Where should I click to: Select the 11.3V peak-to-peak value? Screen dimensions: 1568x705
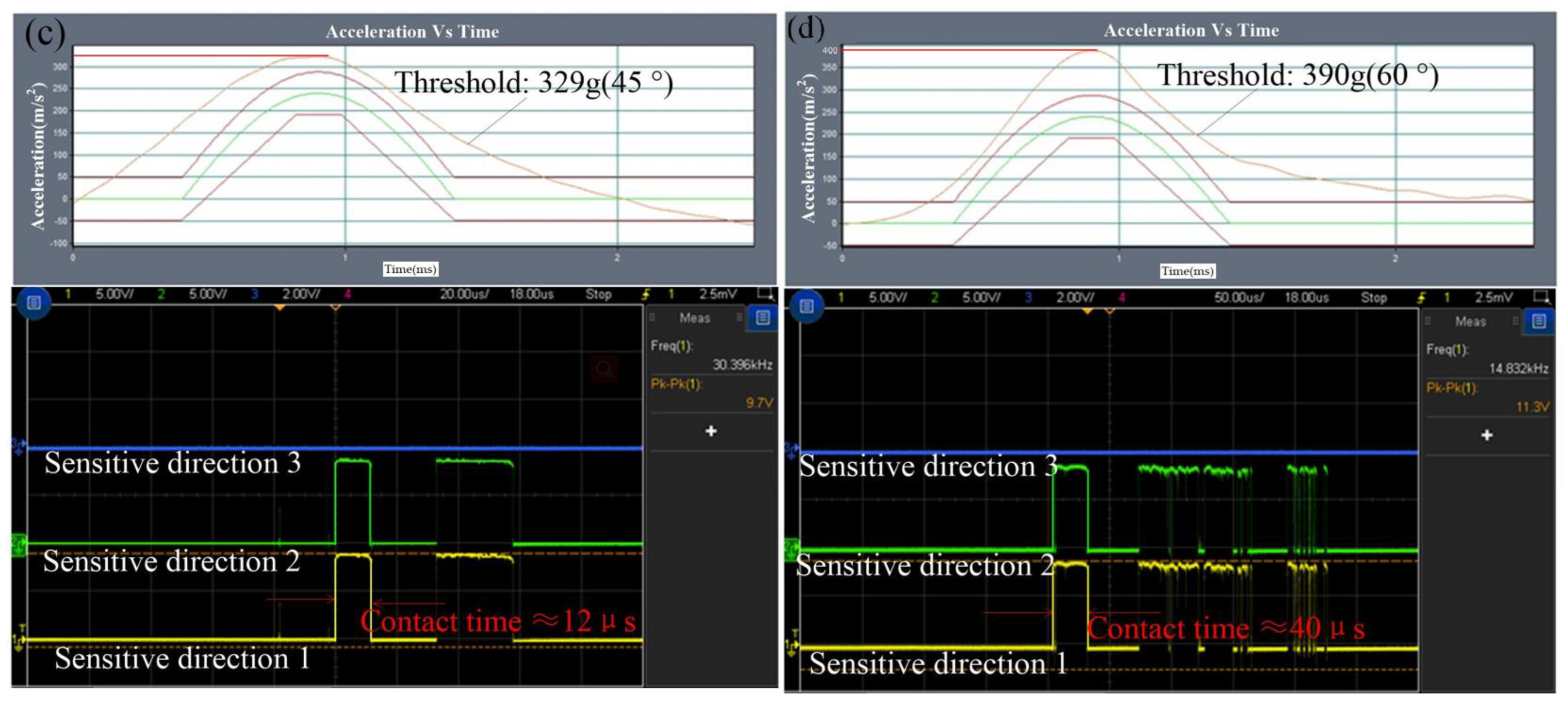pyautogui.click(x=1533, y=407)
